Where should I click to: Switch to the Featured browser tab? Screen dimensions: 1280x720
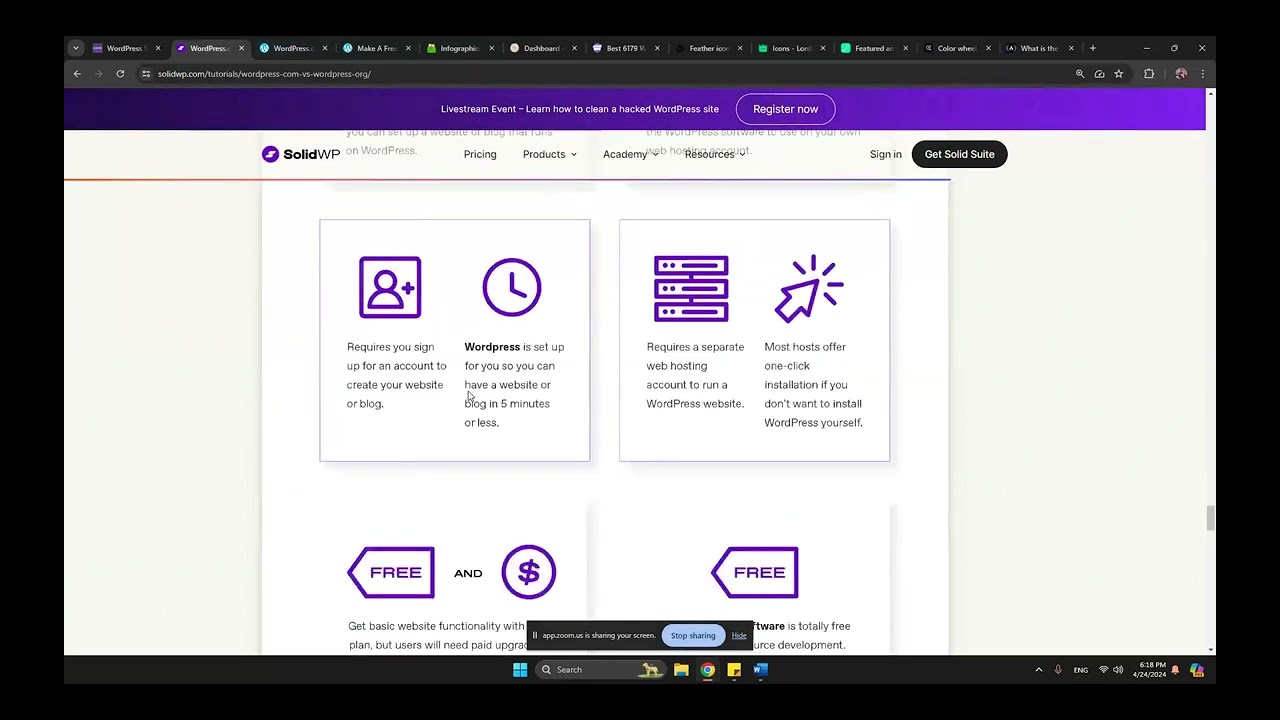(x=873, y=48)
